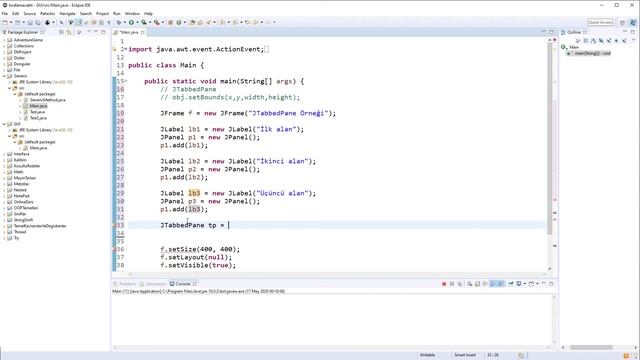Click the green Run button in toolbar
The height and width of the screenshot is (360, 640).
click(131, 22)
